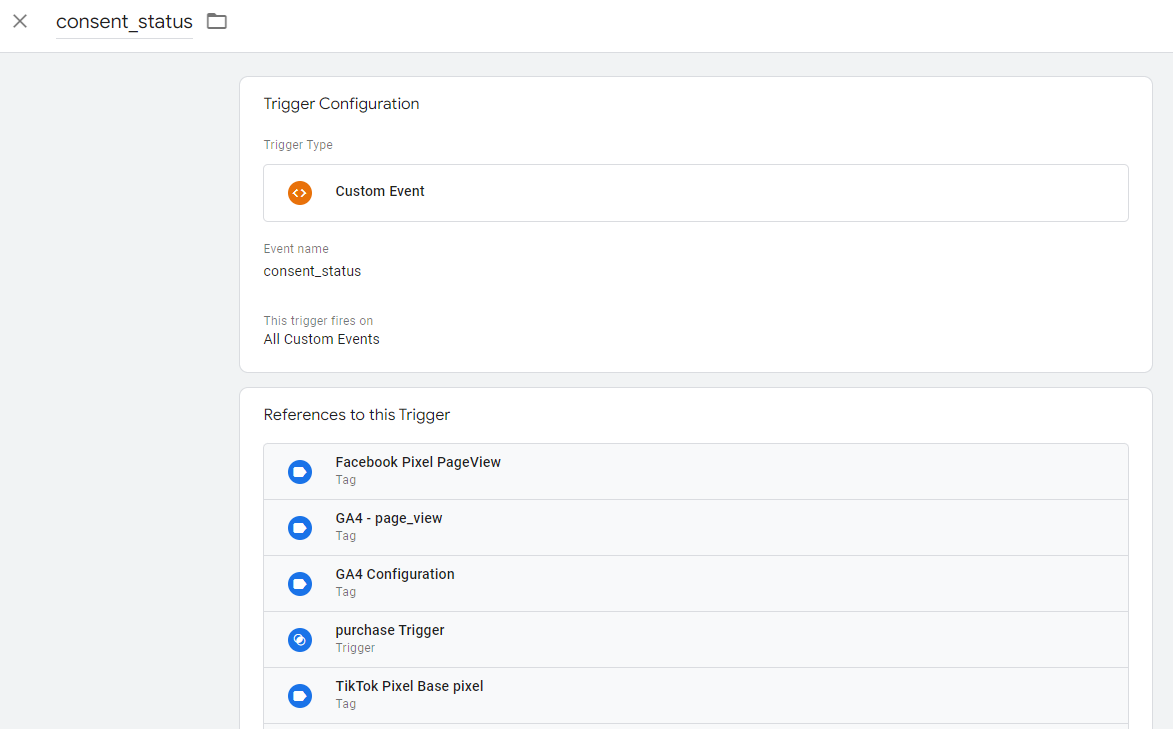Edit the consent_status trigger name field

point(124,22)
